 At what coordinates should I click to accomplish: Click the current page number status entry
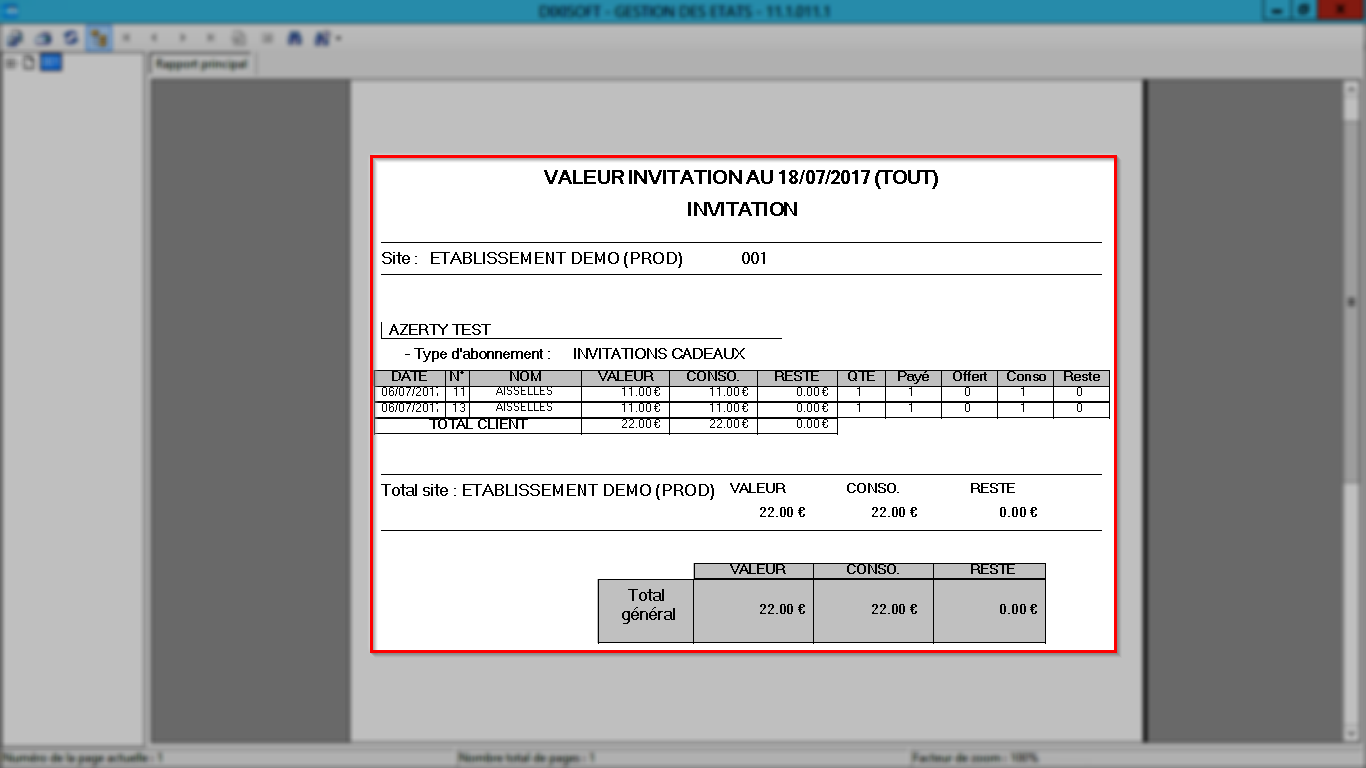(84, 758)
